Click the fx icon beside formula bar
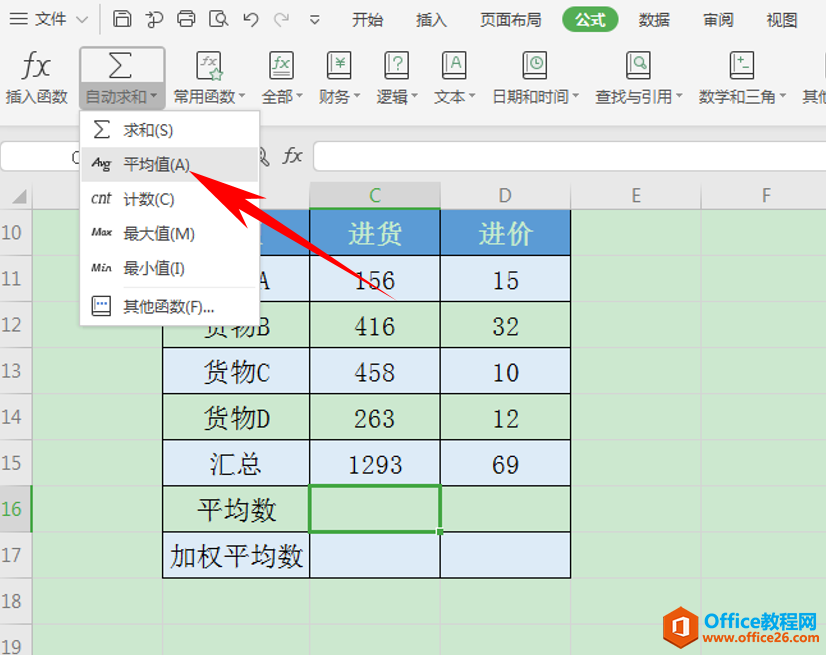 293,156
